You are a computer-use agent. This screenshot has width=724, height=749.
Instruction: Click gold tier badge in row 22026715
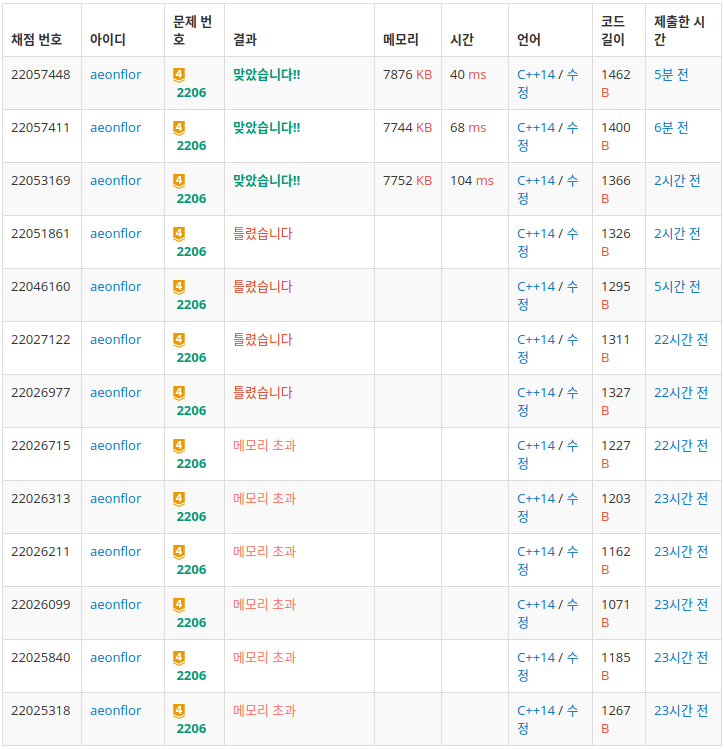(179, 446)
